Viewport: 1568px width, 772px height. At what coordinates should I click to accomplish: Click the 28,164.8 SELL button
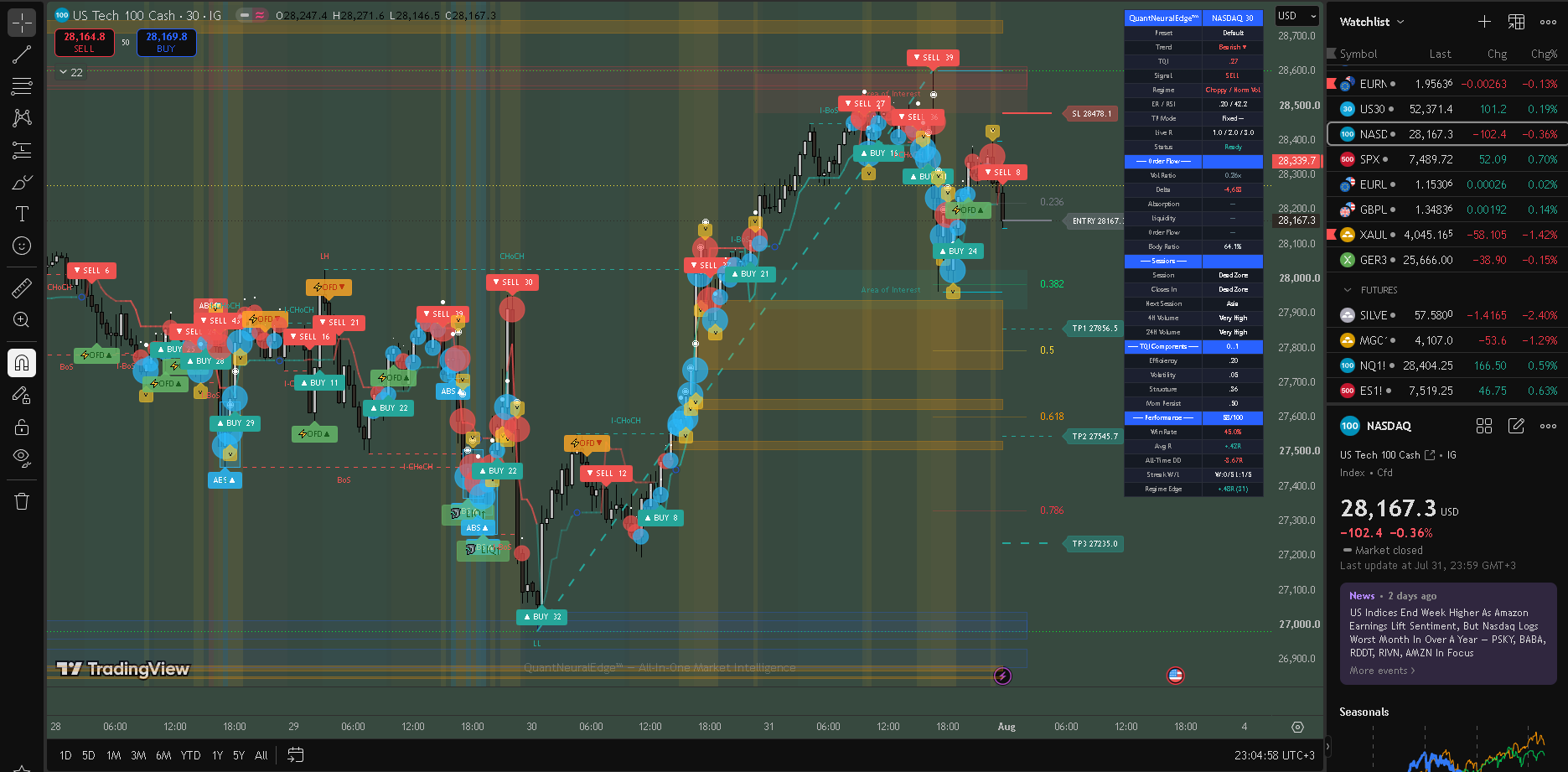pyautogui.click(x=85, y=43)
